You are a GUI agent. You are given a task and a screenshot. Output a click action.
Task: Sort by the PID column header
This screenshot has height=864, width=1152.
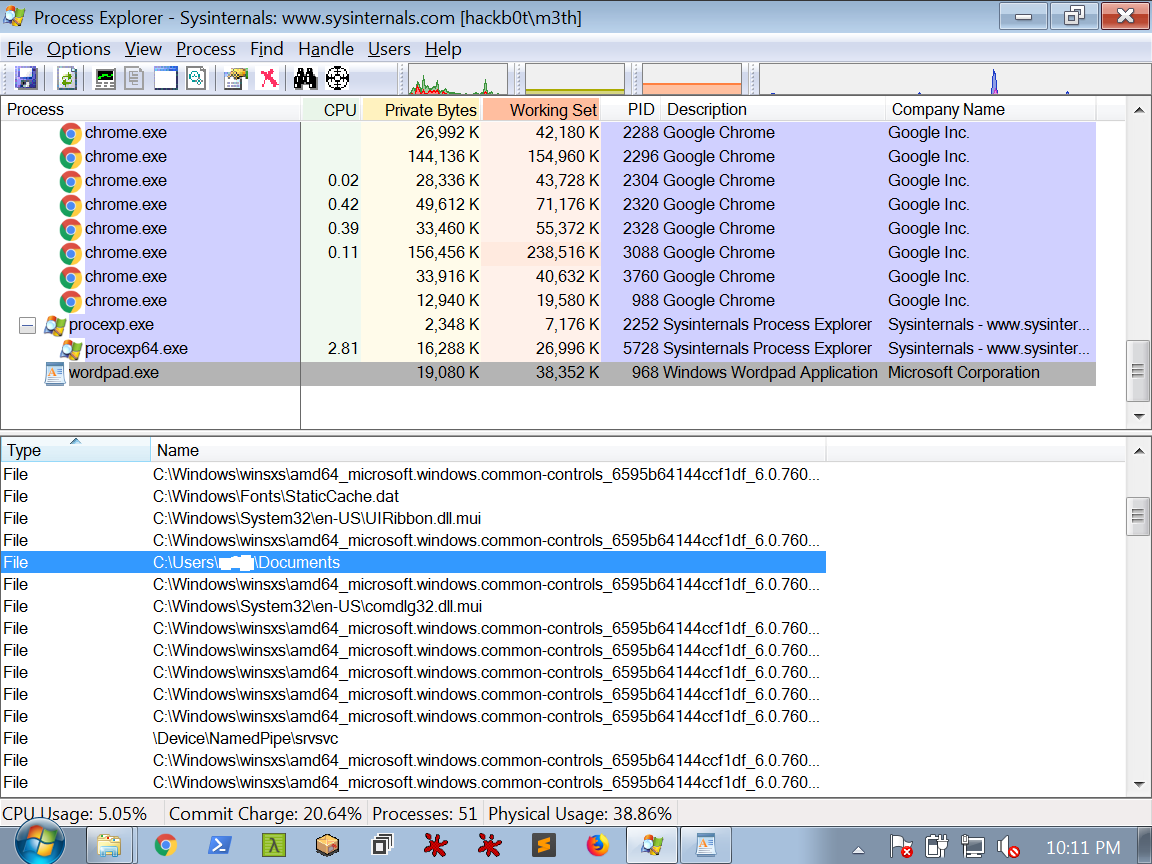[631, 109]
